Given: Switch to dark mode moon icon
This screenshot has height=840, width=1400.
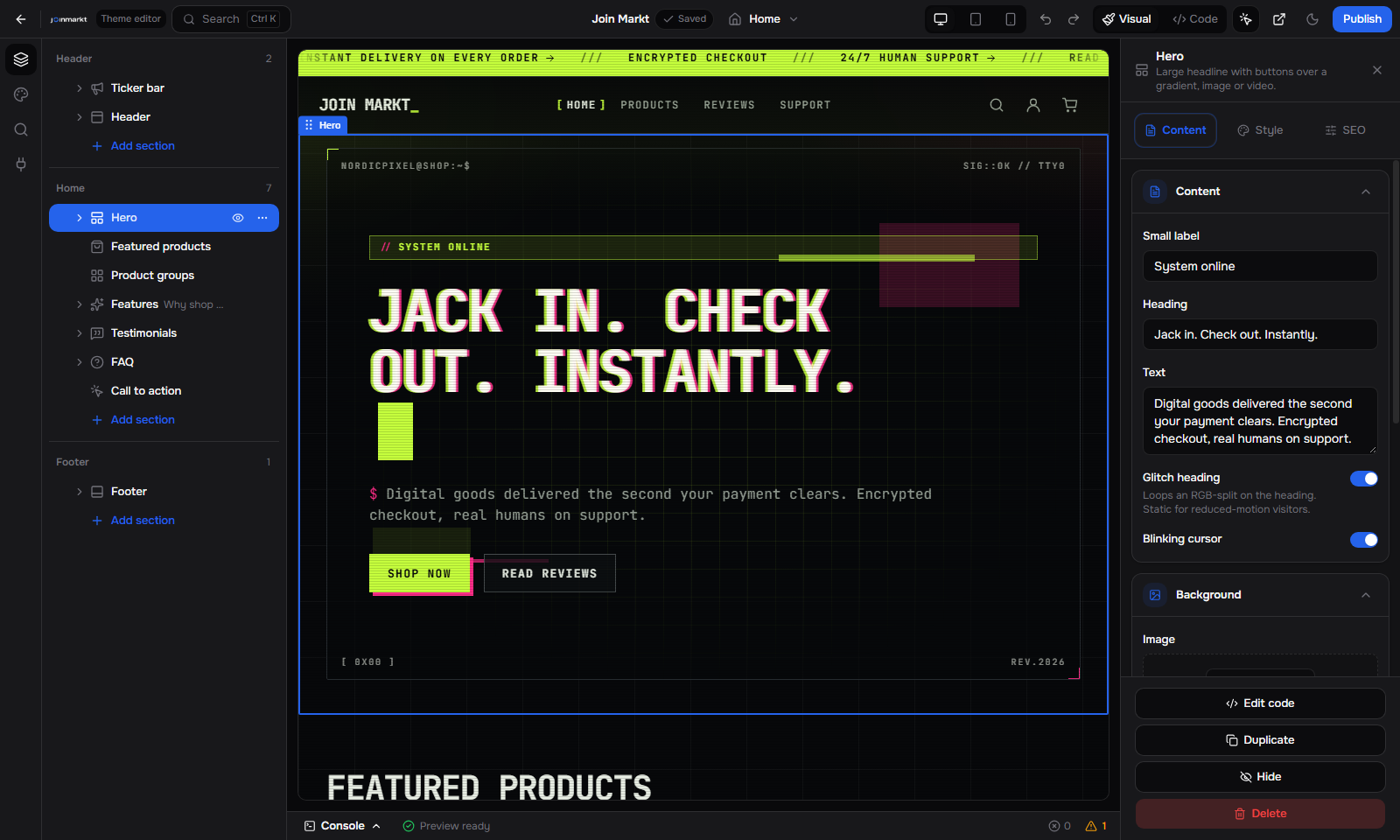Looking at the screenshot, I should click(x=1312, y=19).
